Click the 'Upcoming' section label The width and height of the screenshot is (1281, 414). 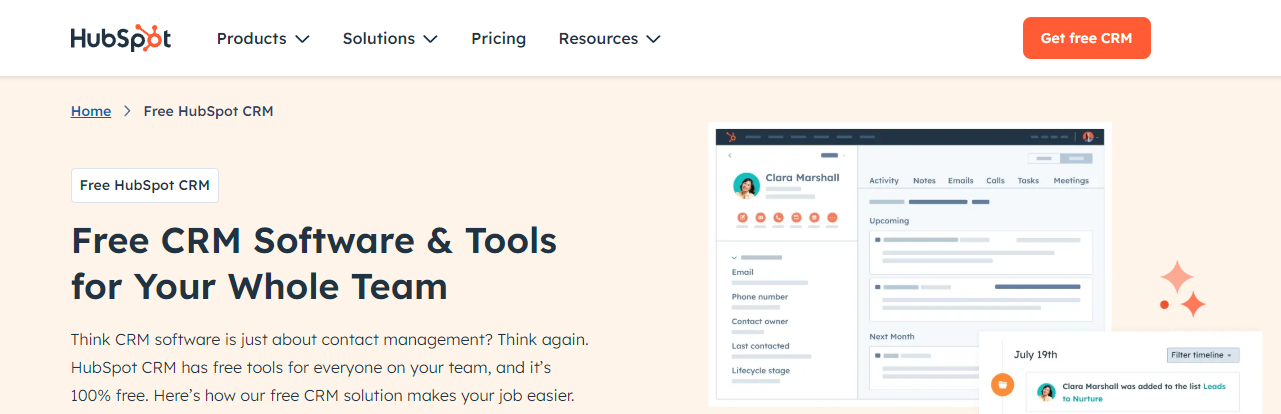coord(889,221)
